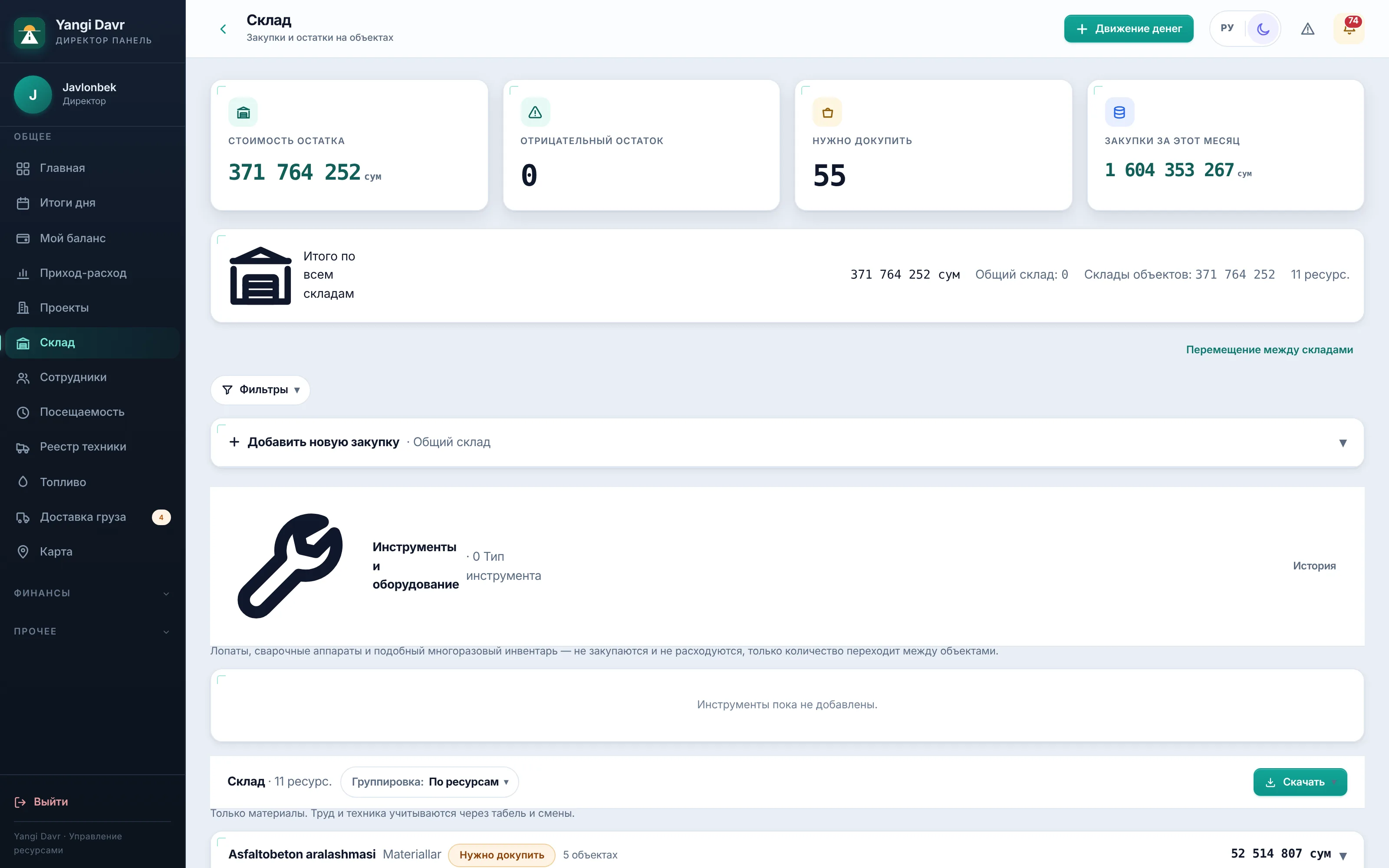
Task: Click the Нужно докупить badge on Asfaltobeton row
Action: [501, 855]
